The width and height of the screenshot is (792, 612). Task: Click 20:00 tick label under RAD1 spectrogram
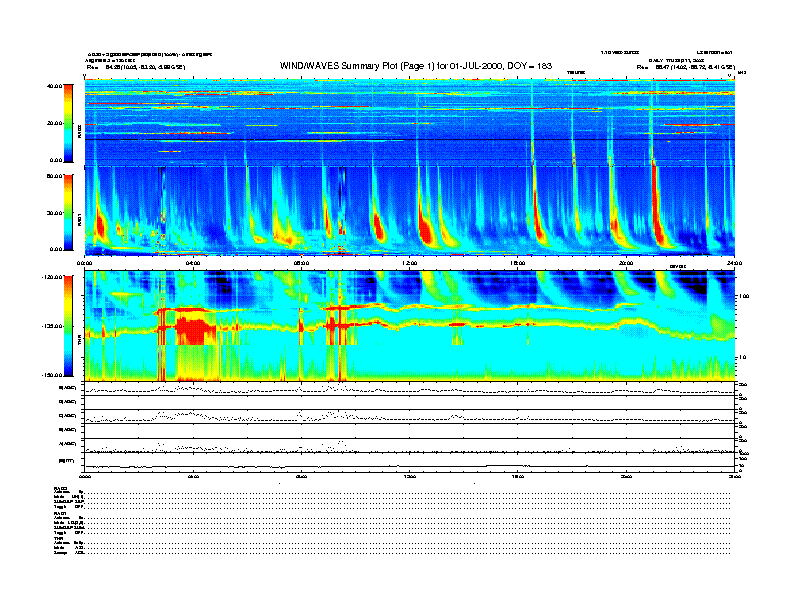(x=626, y=263)
